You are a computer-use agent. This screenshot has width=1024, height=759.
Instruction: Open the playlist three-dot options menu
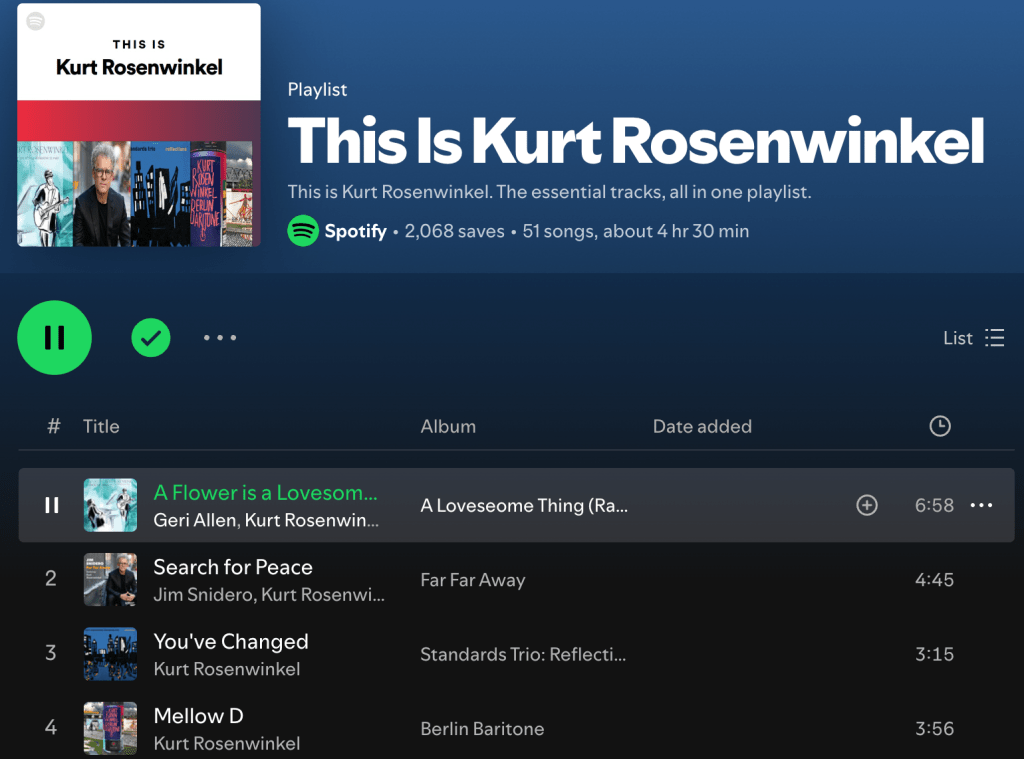(x=220, y=338)
